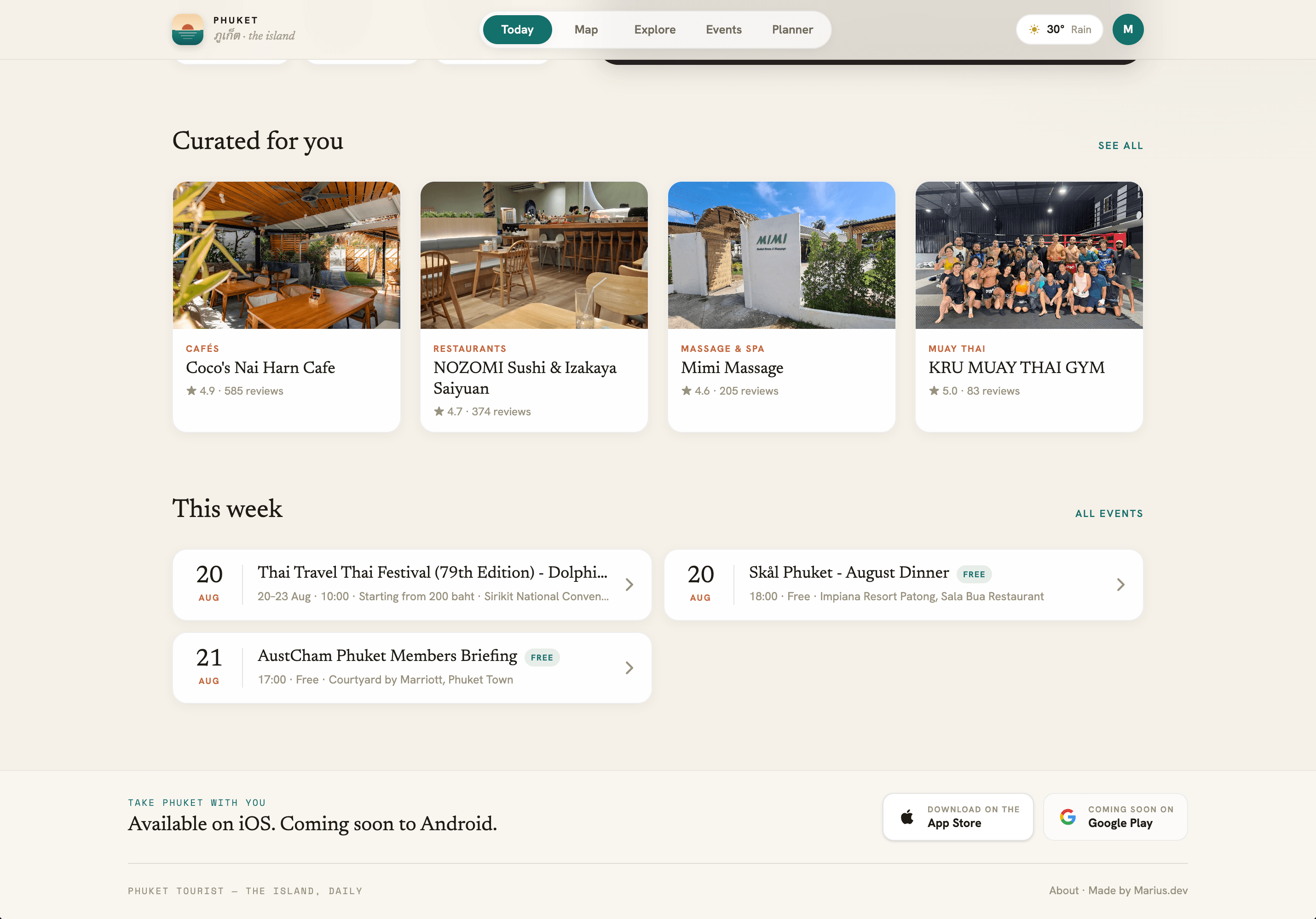Click the Phuket sunset logo icon
The height and width of the screenshot is (919, 1316).
point(187,29)
